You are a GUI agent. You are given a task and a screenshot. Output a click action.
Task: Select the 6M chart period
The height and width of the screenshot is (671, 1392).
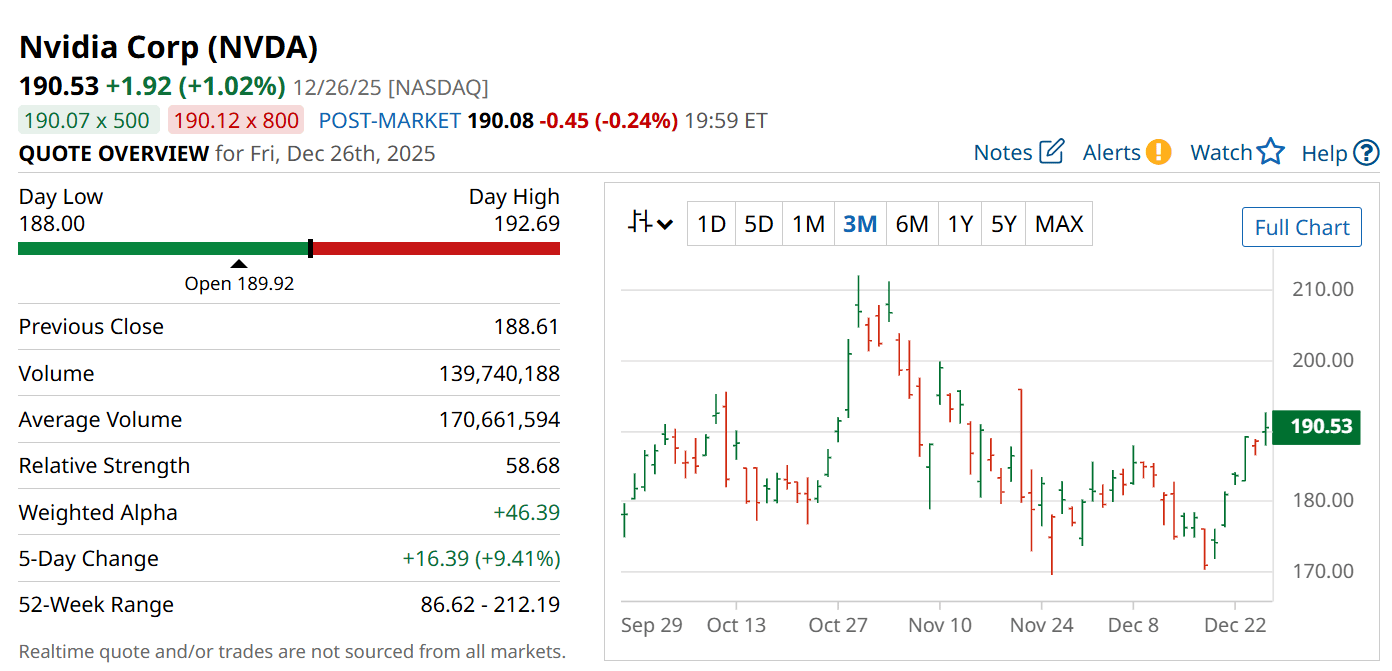pos(912,224)
